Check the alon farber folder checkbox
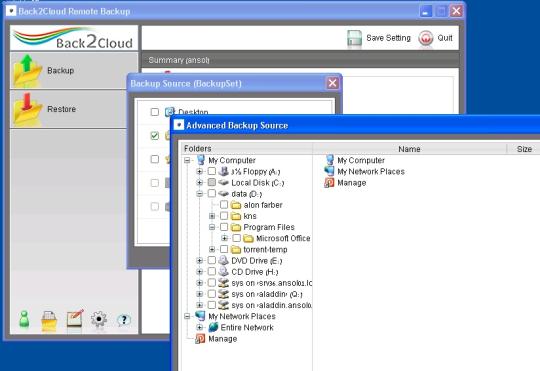Viewport: 540px width, 371px height. [x=224, y=205]
